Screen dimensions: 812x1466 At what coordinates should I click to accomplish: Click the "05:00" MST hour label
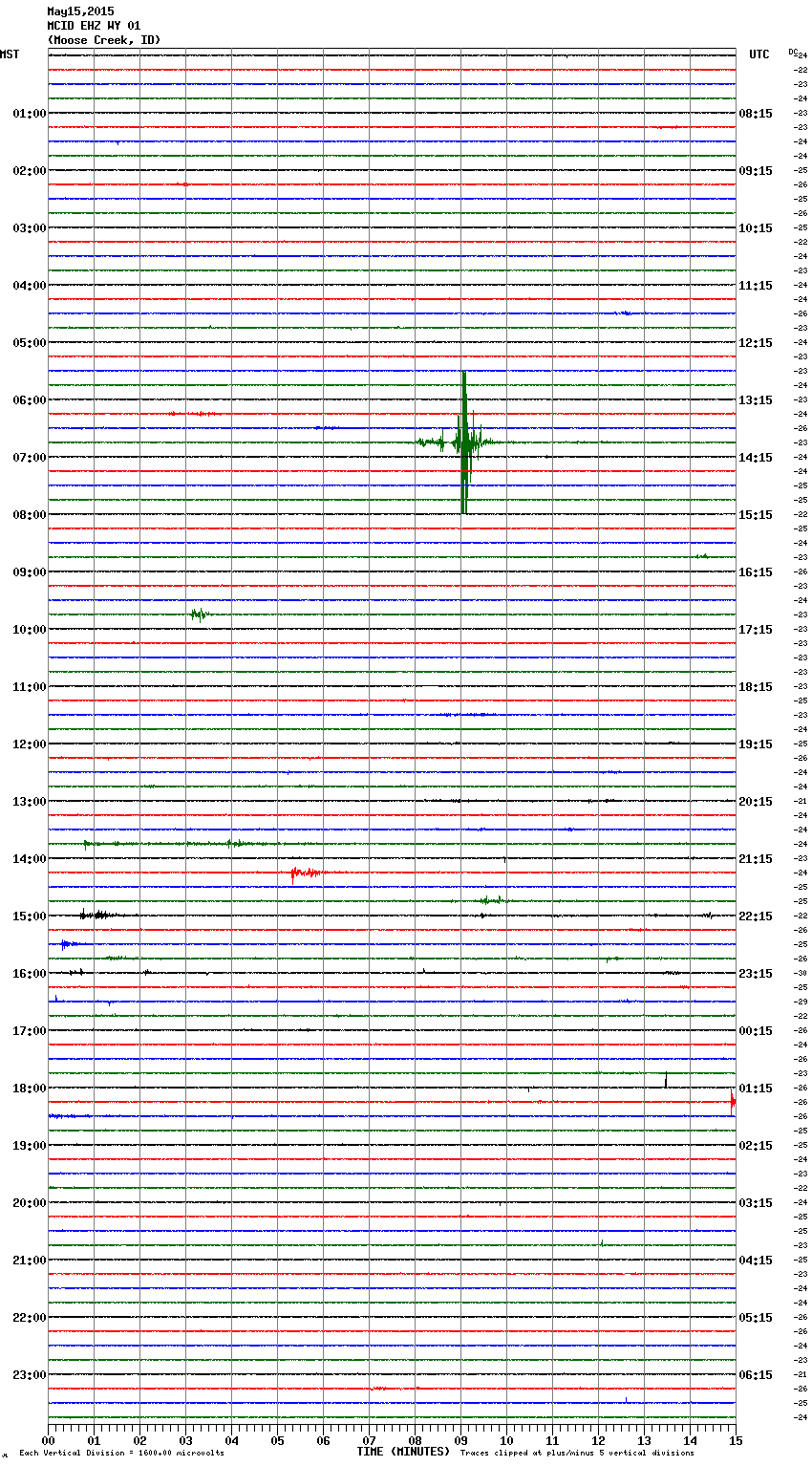click(x=29, y=343)
